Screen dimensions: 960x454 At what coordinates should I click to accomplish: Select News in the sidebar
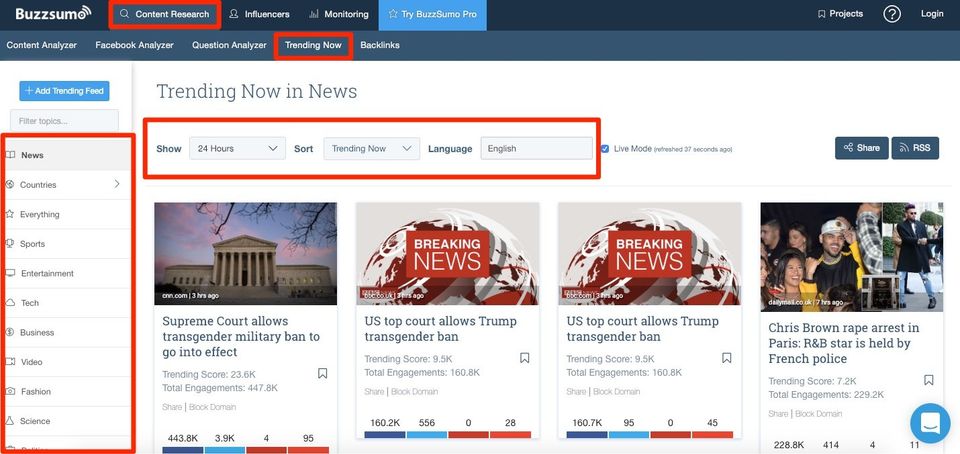point(67,155)
